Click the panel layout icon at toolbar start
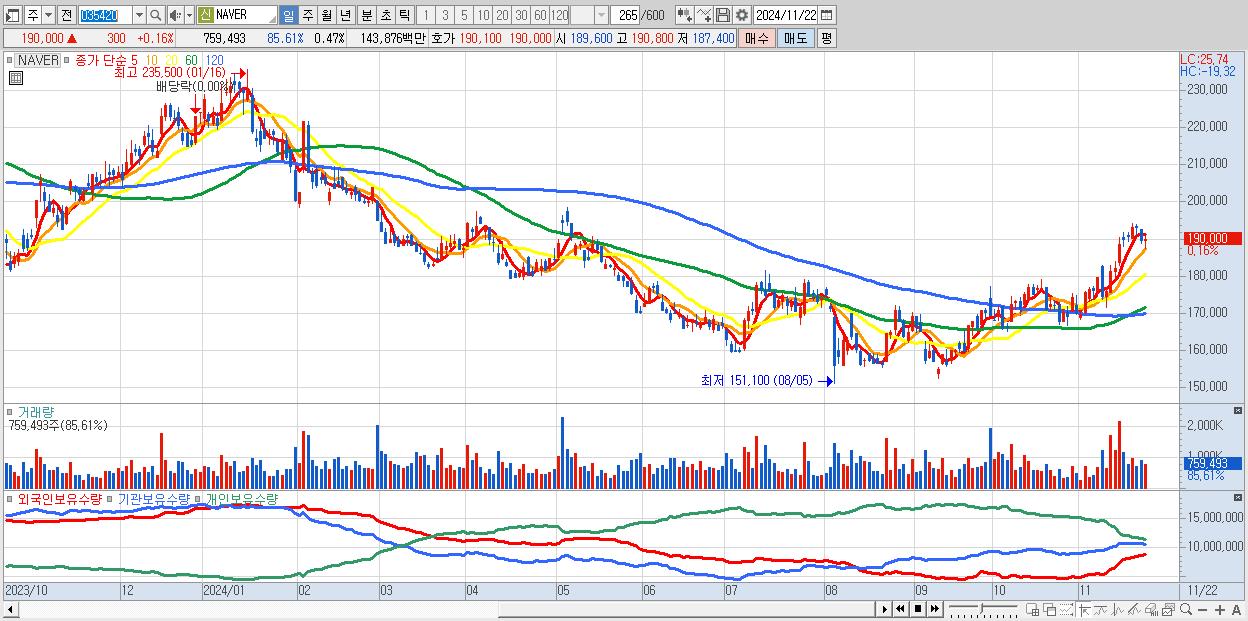This screenshot has width=1248, height=621. pos(11,15)
